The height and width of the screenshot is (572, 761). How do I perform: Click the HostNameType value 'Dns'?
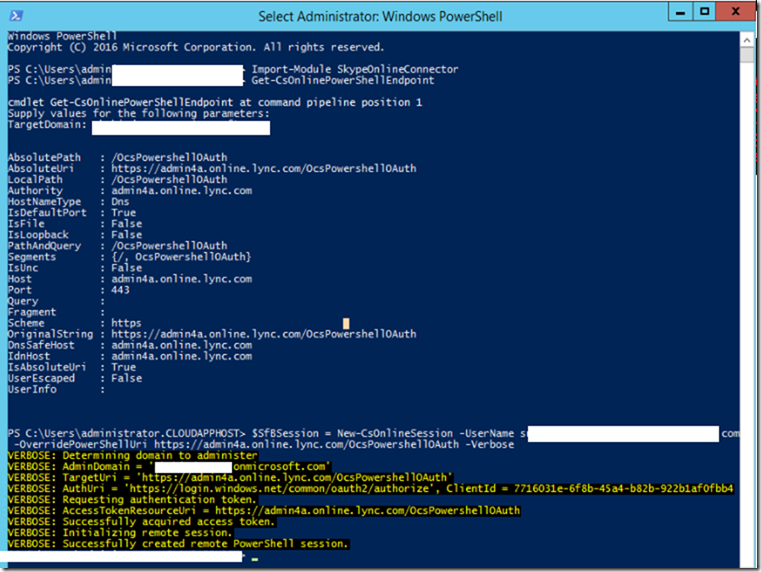click(x=120, y=202)
